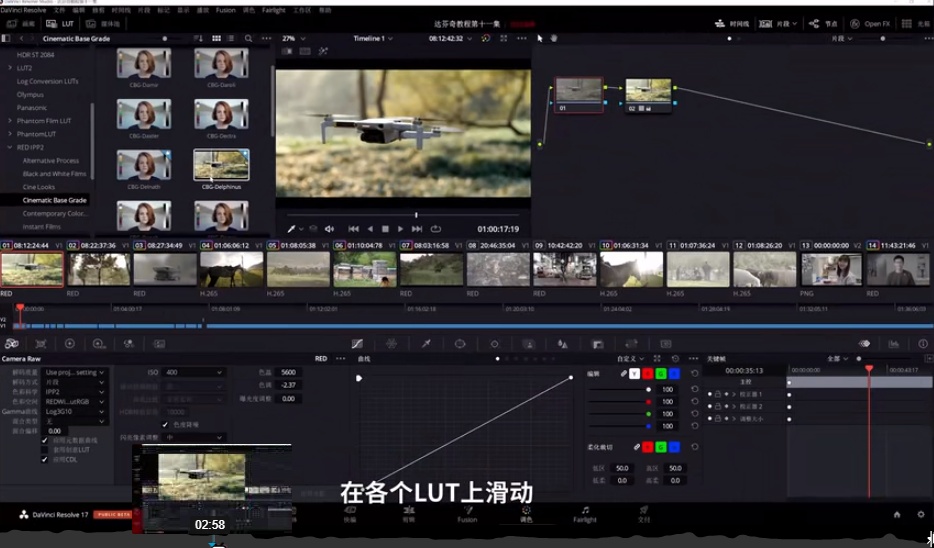The height and width of the screenshot is (548, 934).
Task: Open the Fairlight menu in menu bar
Action: point(273,10)
